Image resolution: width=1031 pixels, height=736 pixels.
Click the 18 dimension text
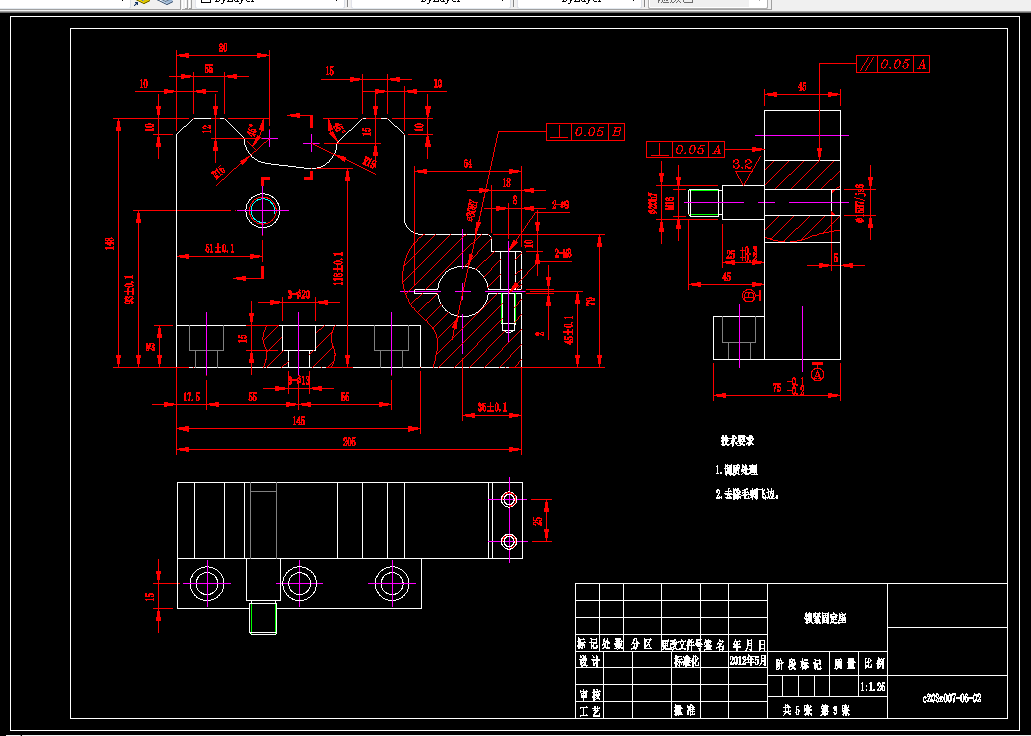506,183
